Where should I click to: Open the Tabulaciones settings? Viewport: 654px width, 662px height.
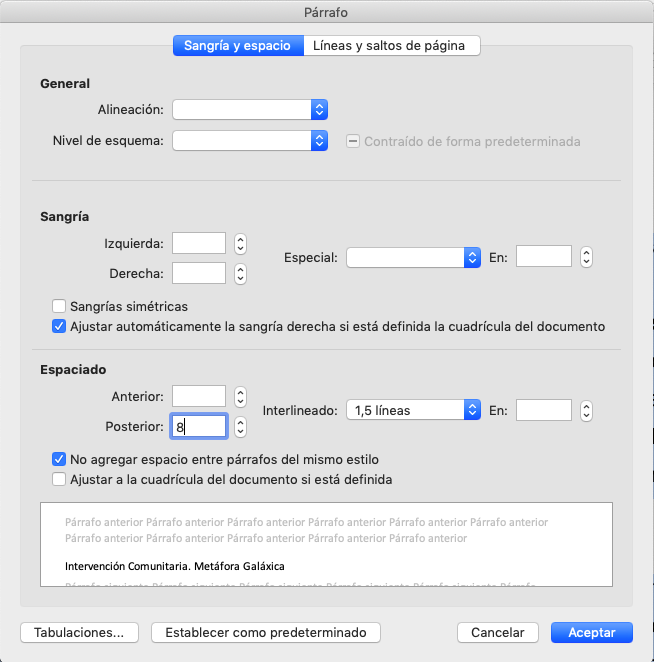coord(79,632)
